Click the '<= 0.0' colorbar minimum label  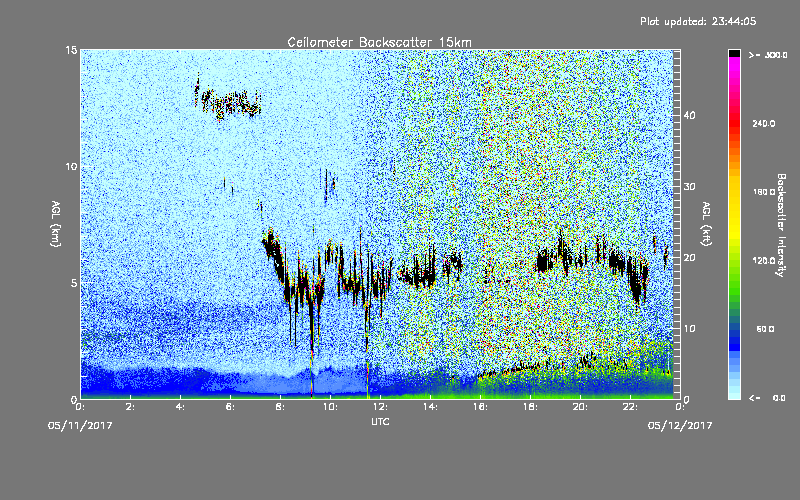(x=767, y=398)
